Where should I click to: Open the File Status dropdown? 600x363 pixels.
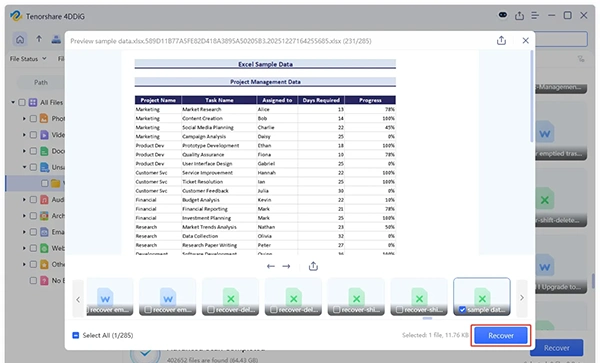pos(28,59)
